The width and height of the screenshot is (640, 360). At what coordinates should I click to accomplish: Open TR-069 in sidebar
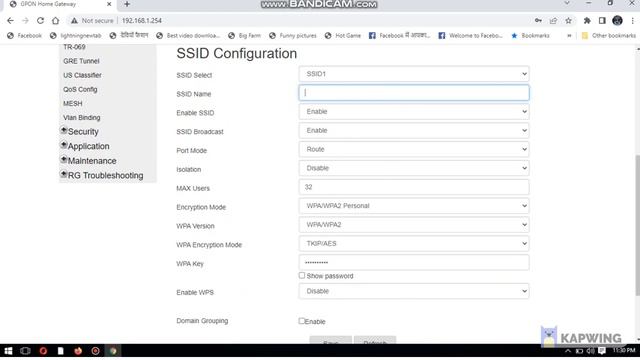74,47
